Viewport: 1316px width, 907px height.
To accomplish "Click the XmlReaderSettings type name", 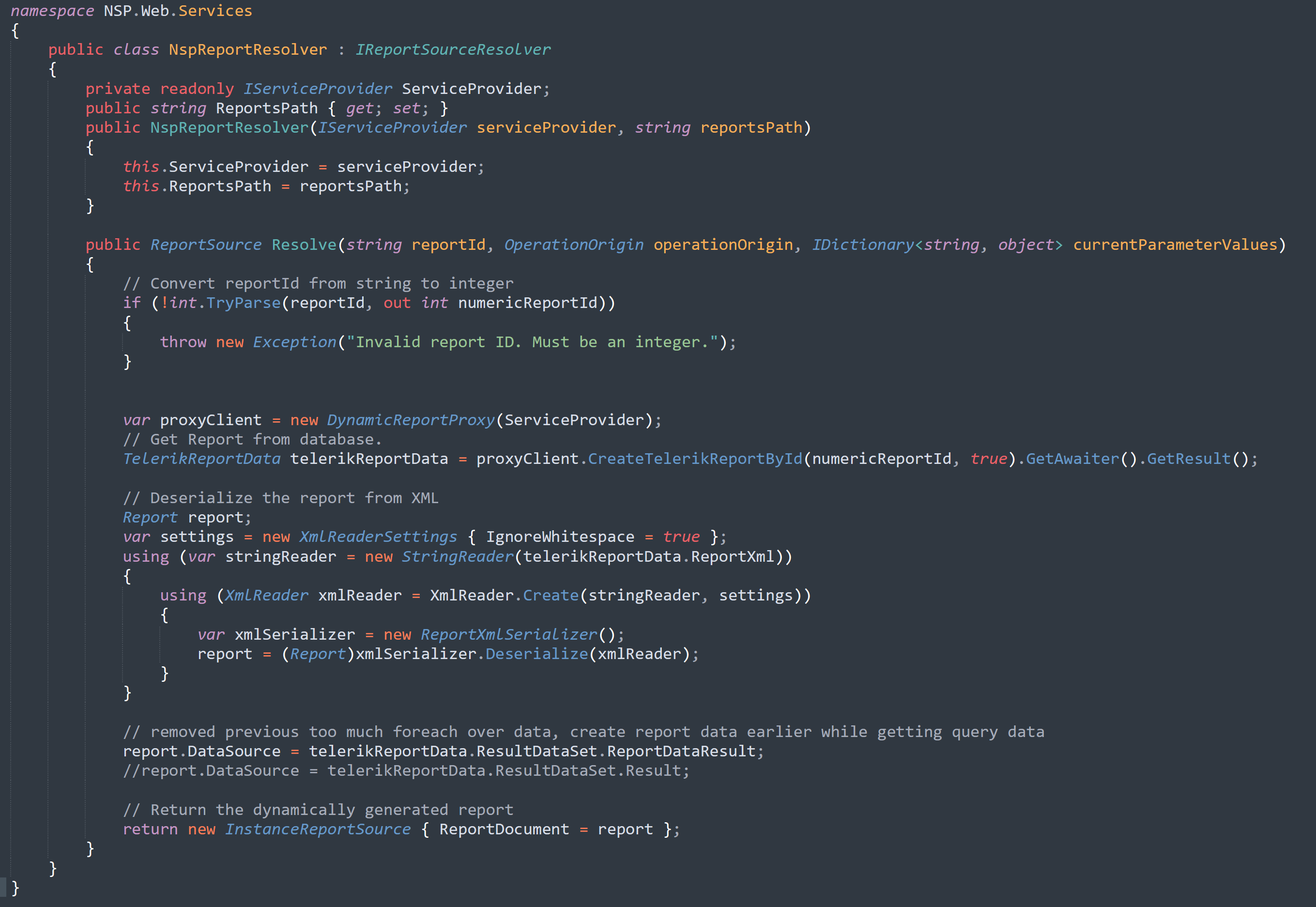I will (378, 537).
